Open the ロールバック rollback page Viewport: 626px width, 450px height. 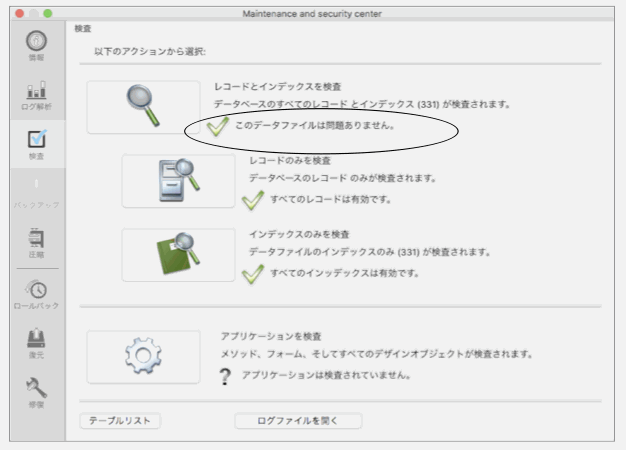[x=35, y=293]
